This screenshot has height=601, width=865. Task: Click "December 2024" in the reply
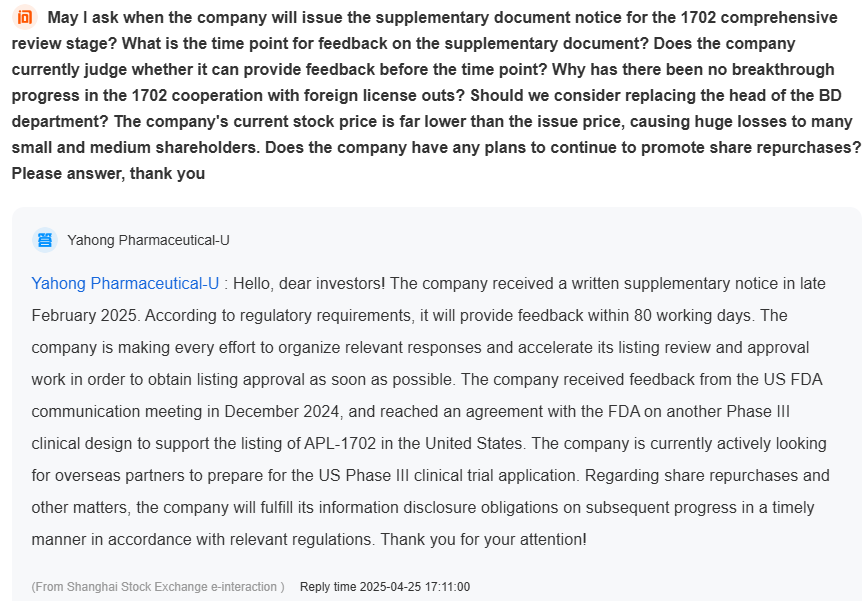pos(283,411)
